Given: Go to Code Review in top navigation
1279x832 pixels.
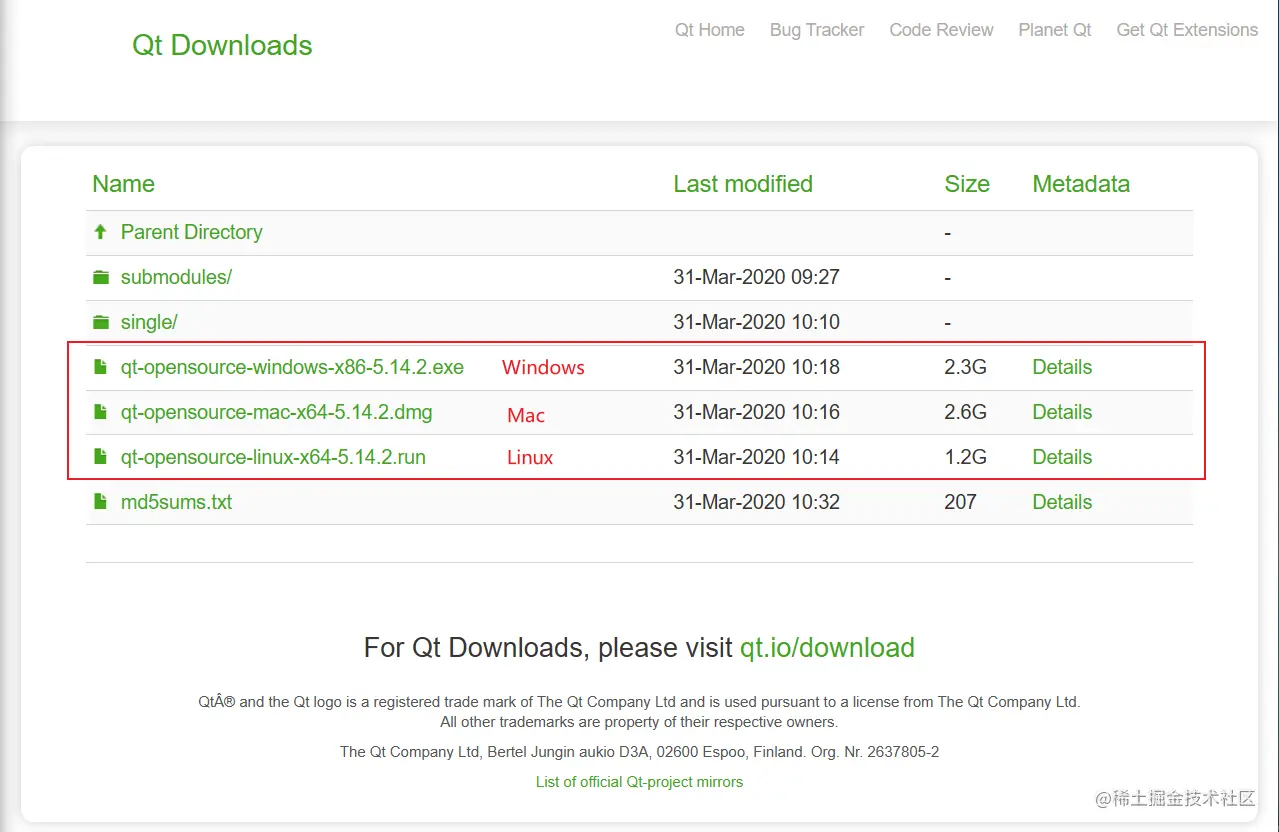Looking at the screenshot, I should click(x=941, y=30).
